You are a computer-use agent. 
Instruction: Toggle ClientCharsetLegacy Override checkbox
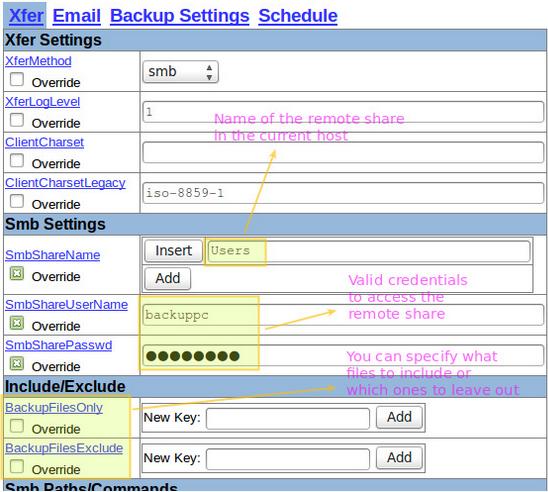(17, 201)
